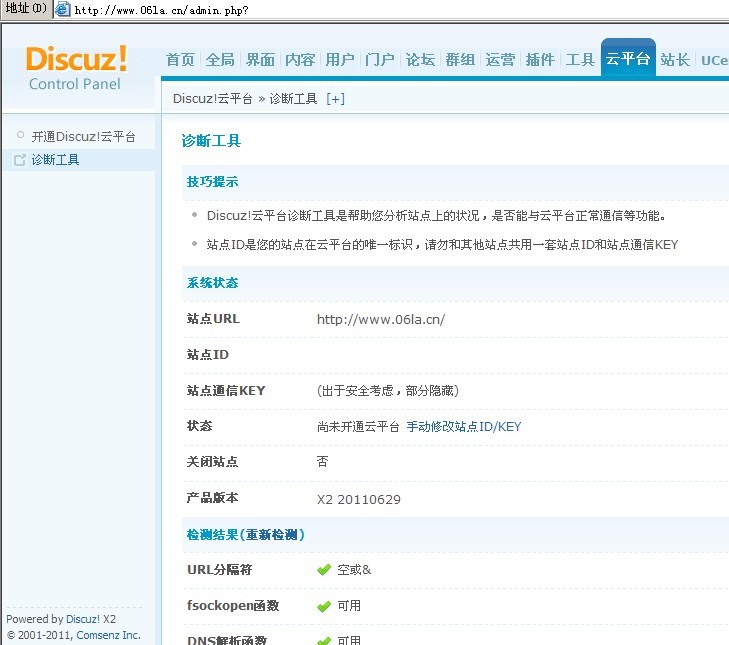Viewport: 729px width, 645px height.
Task: Switch to the 工具 tab
Action: pyautogui.click(x=580, y=60)
